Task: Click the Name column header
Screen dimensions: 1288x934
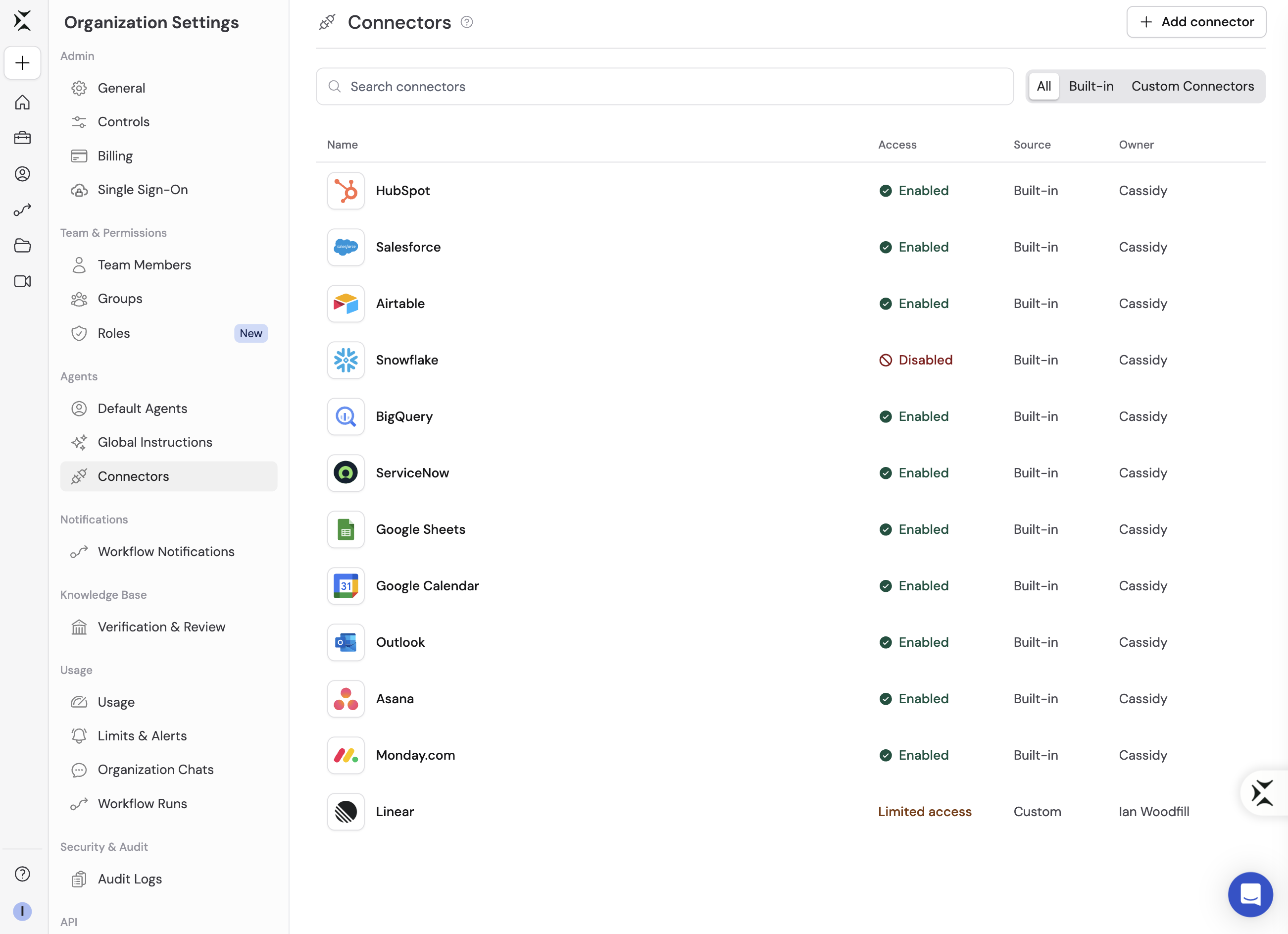Action: 343,145
